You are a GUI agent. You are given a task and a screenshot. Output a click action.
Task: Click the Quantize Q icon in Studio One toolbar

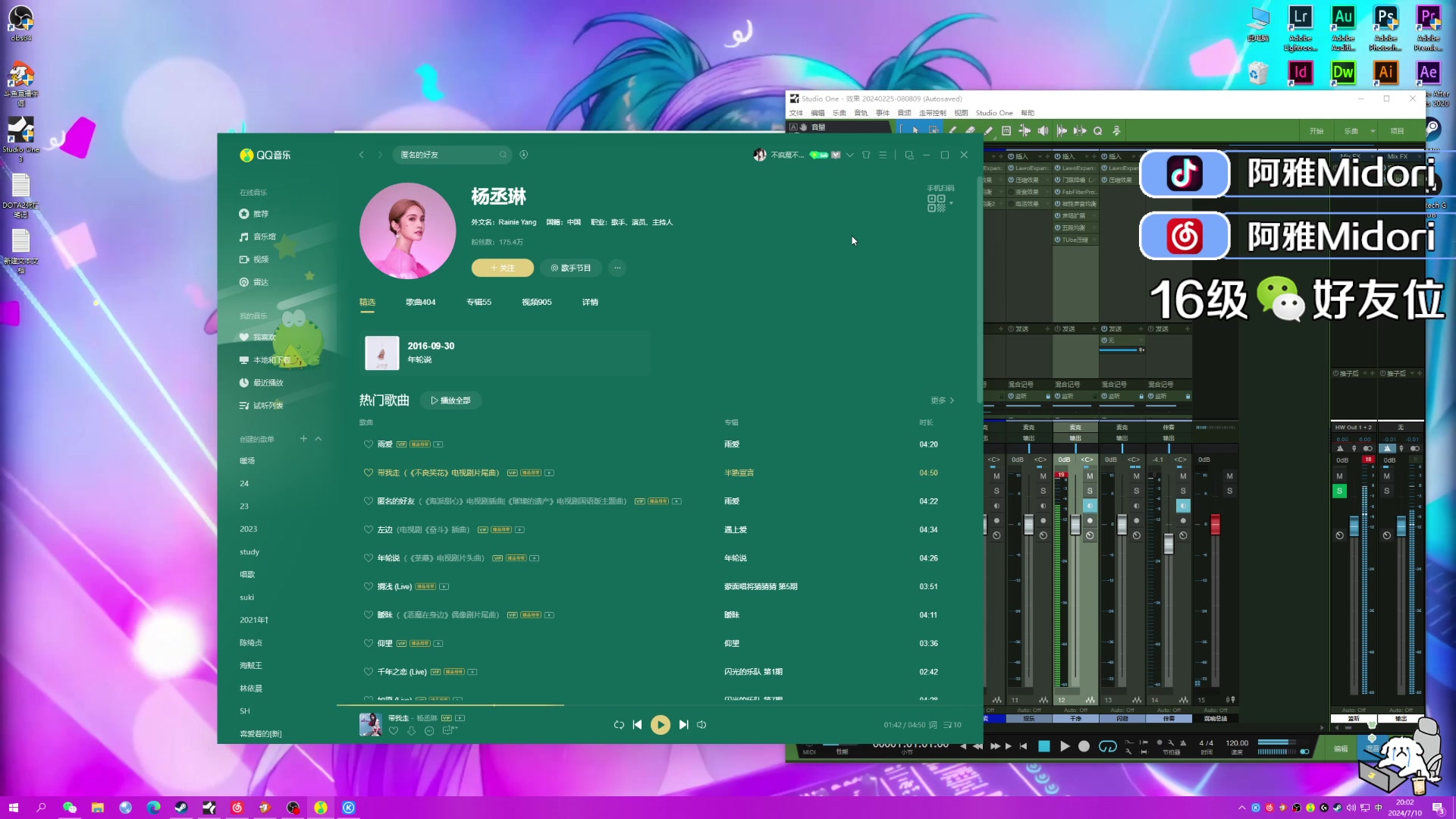(1097, 130)
